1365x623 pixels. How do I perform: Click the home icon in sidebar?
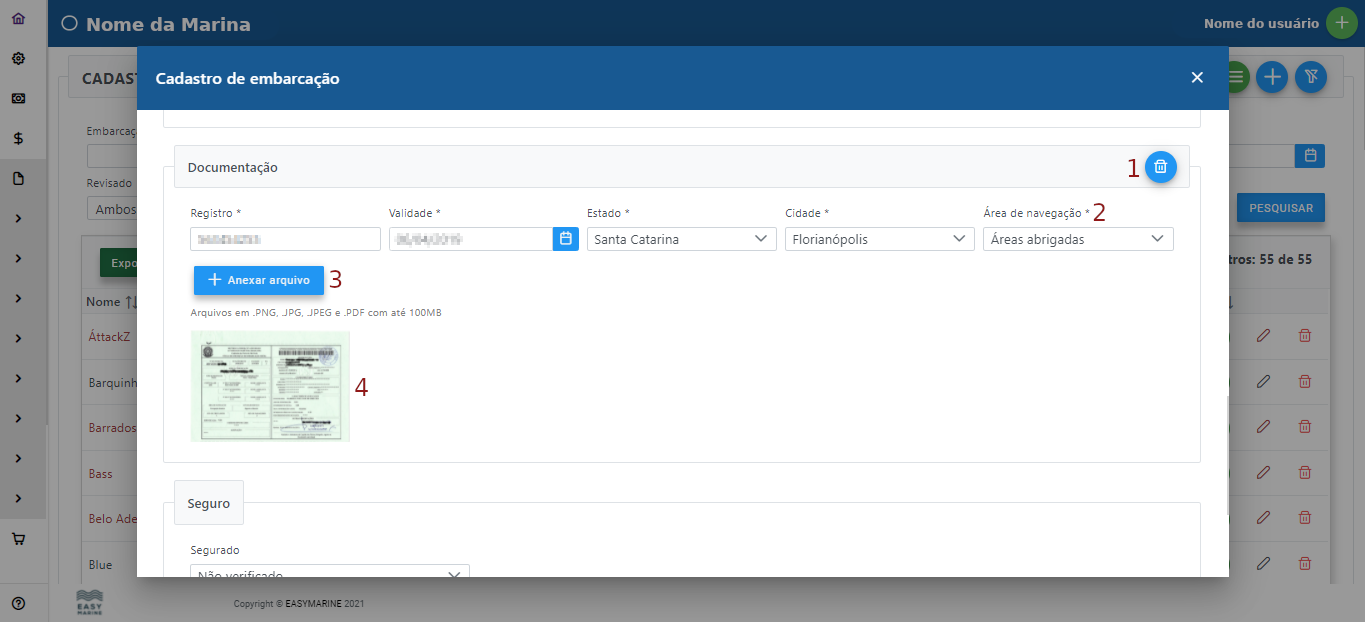(18, 19)
